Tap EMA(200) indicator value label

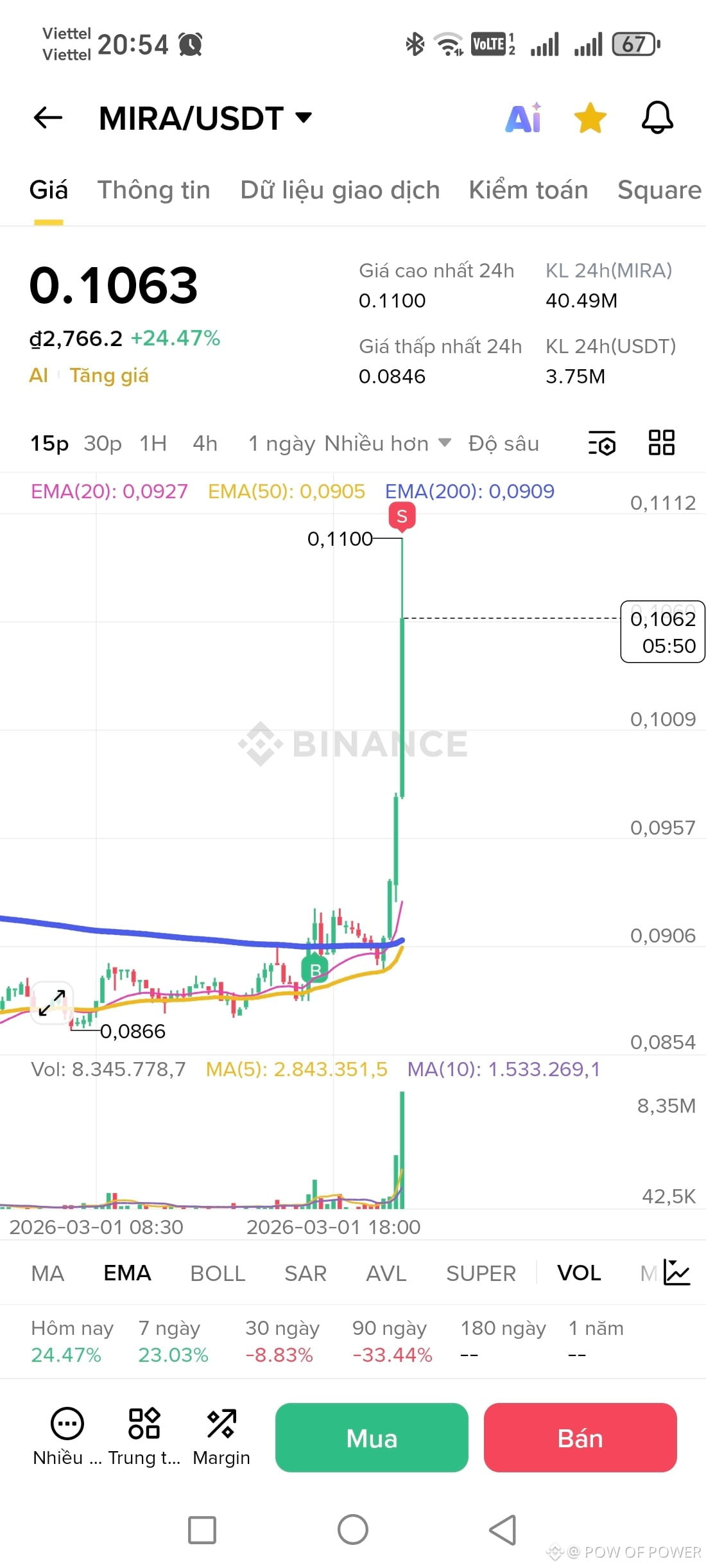coord(469,491)
